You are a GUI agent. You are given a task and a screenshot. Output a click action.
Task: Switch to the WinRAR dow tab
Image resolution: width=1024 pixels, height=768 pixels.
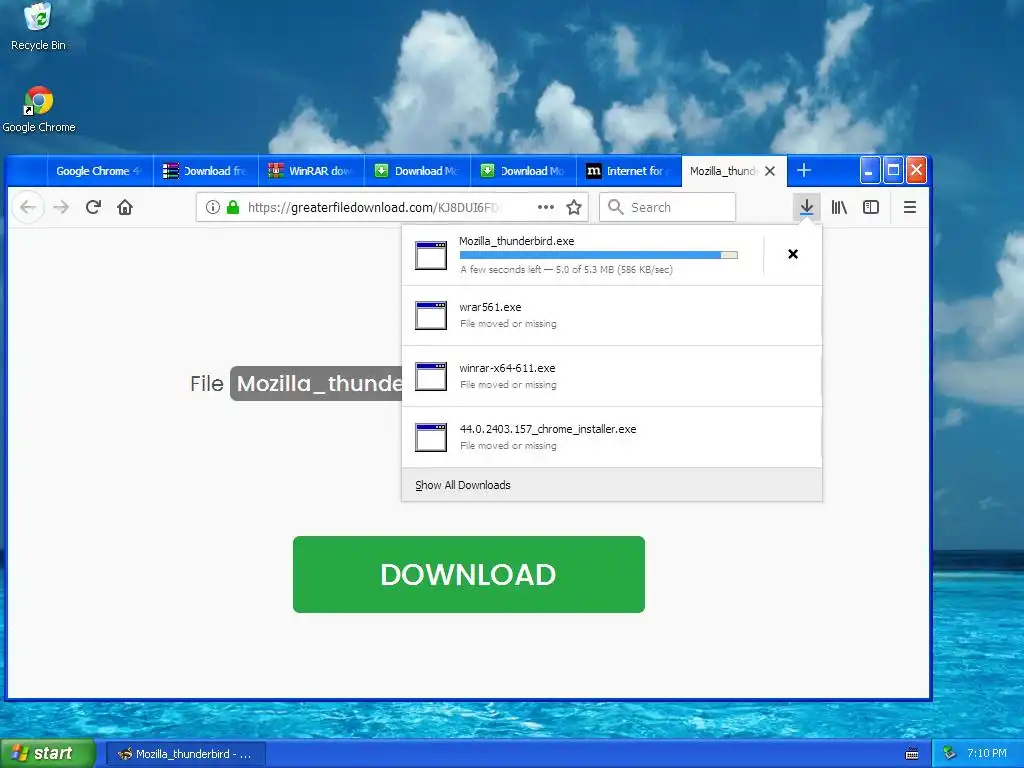[x=312, y=171]
